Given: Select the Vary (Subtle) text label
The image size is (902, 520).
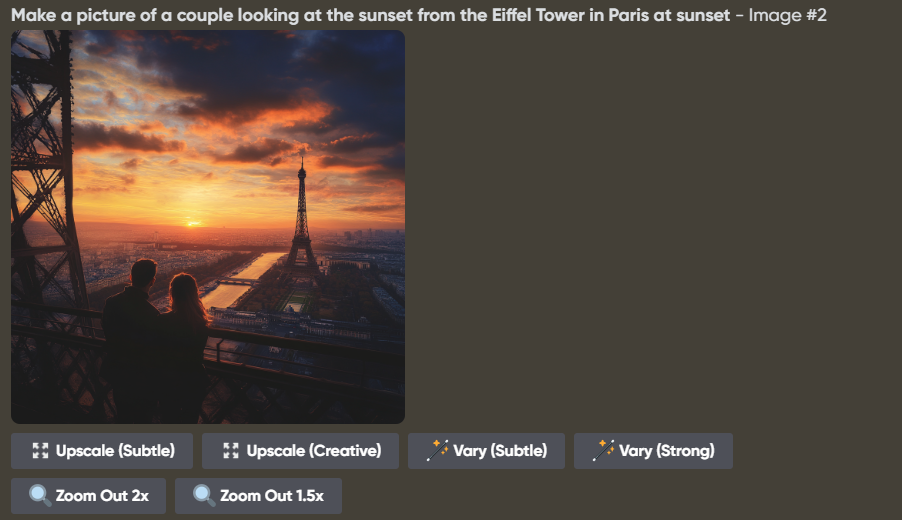Looking at the screenshot, I should click(500, 450).
